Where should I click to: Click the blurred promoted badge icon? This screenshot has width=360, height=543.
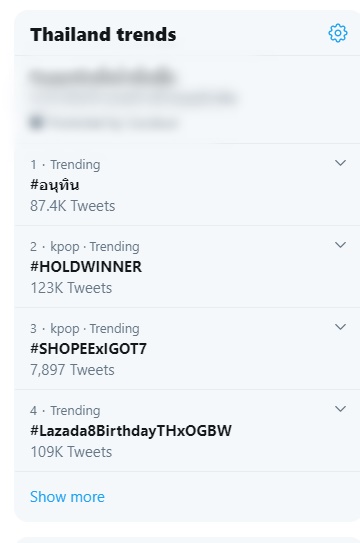[x=37, y=122]
